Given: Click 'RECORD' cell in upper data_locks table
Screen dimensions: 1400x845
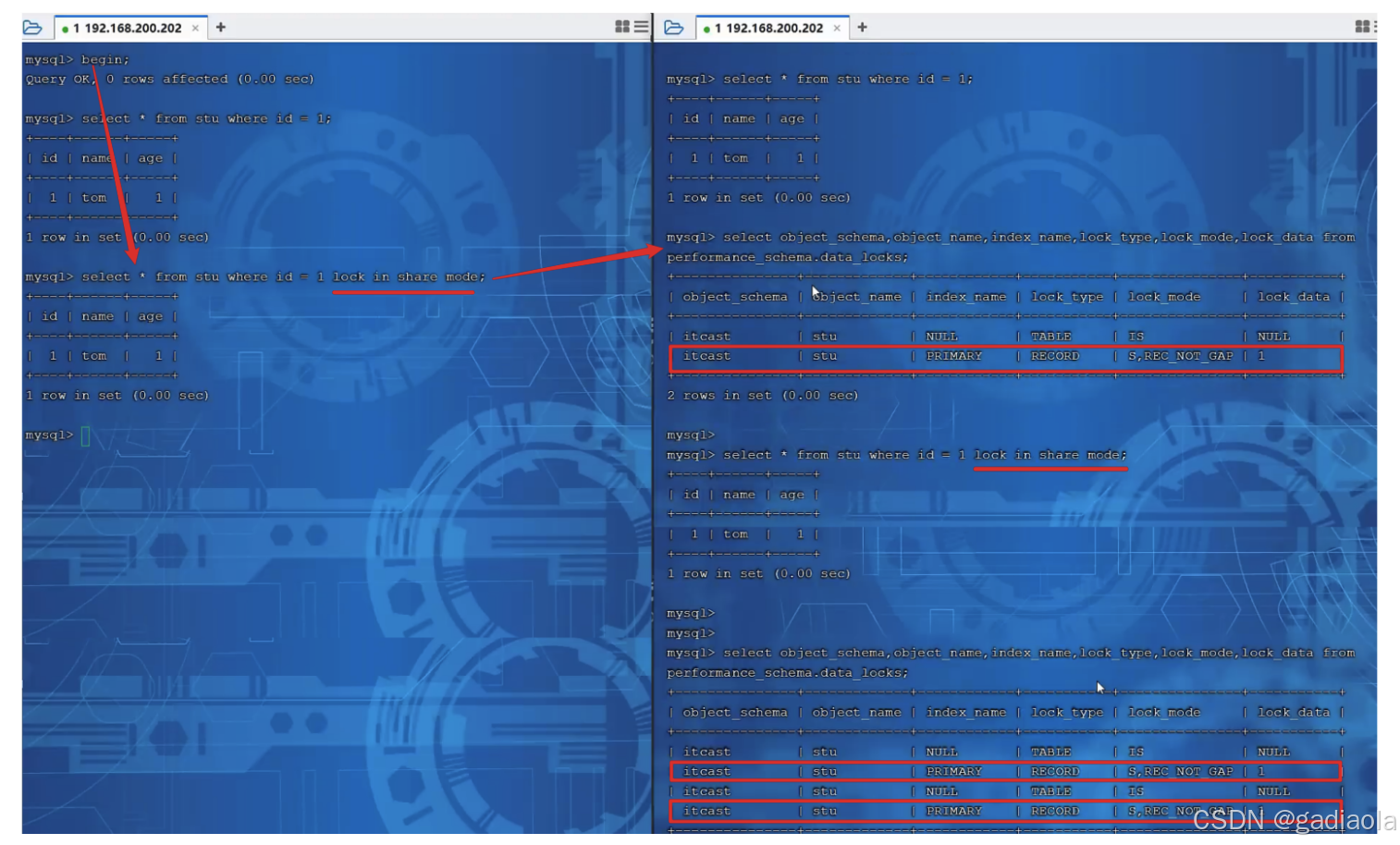Looking at the screenshot, I should click(x=1055, y=356).
